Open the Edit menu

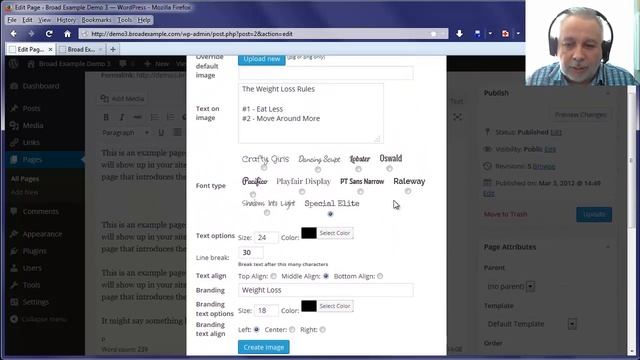(x=27, y=20)
